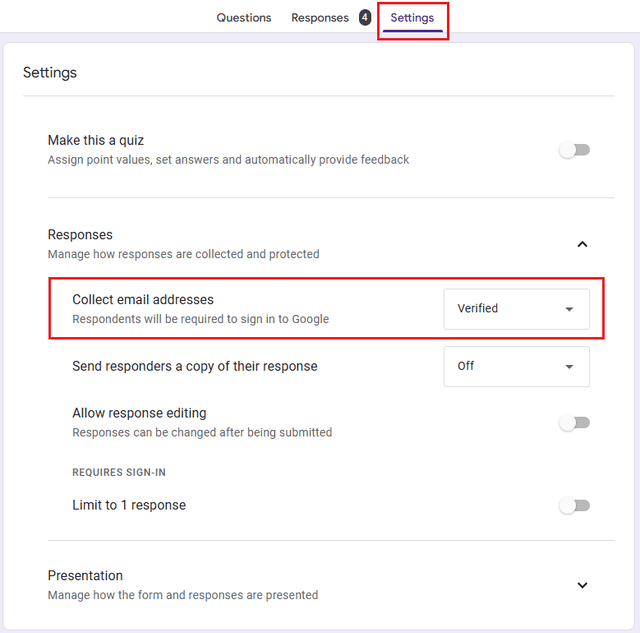Click the Collect email addresses label

click(x=143, y=300)
